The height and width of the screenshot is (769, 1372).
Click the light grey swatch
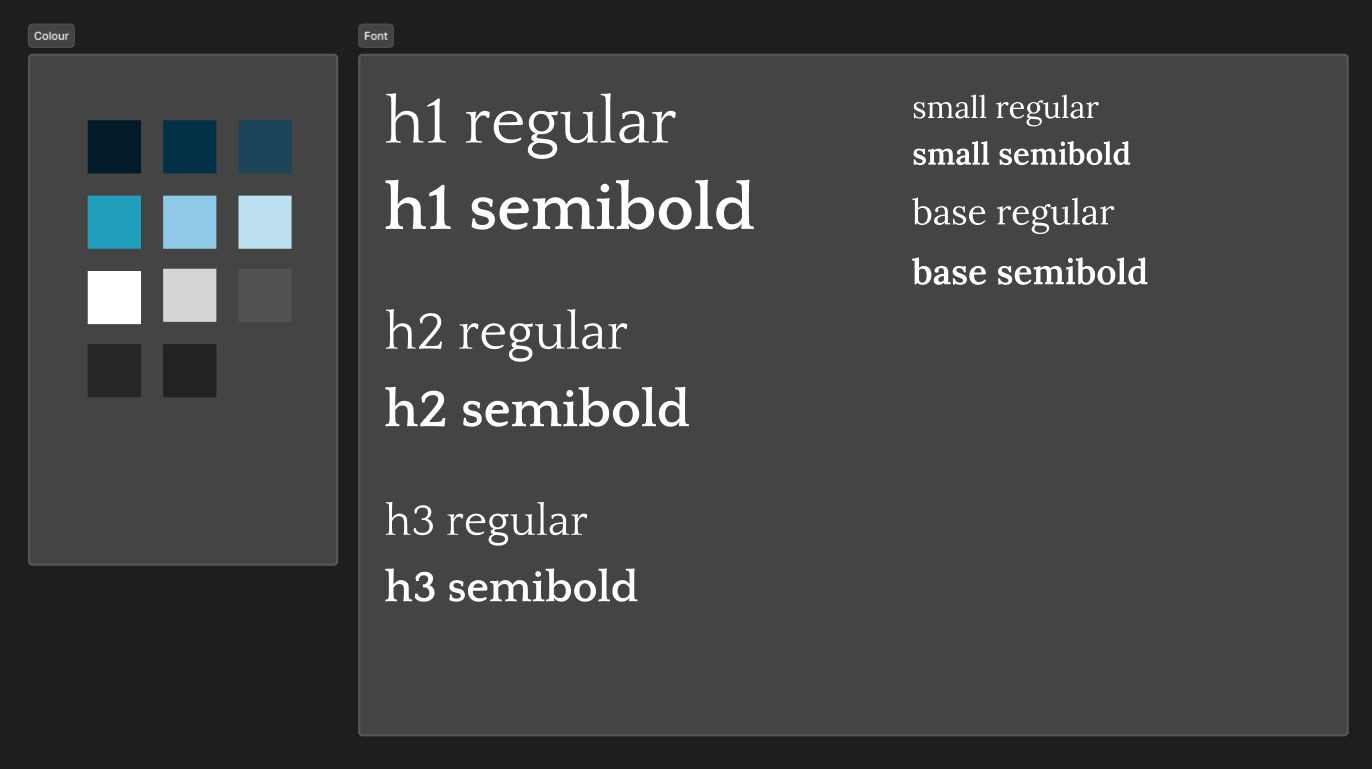[x=189, y=296]
